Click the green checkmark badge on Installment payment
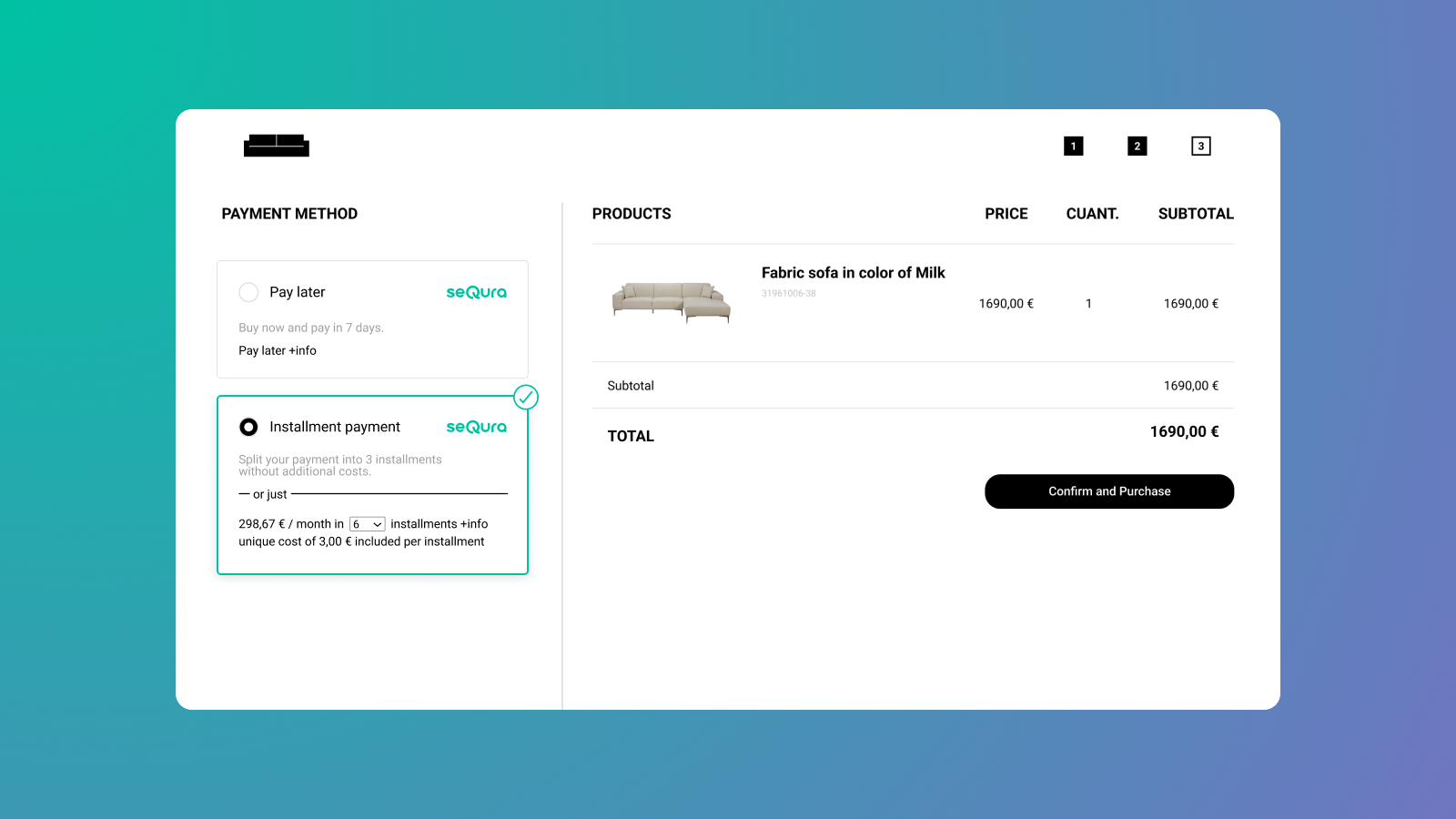1456x819 pixels. [526, 397]
